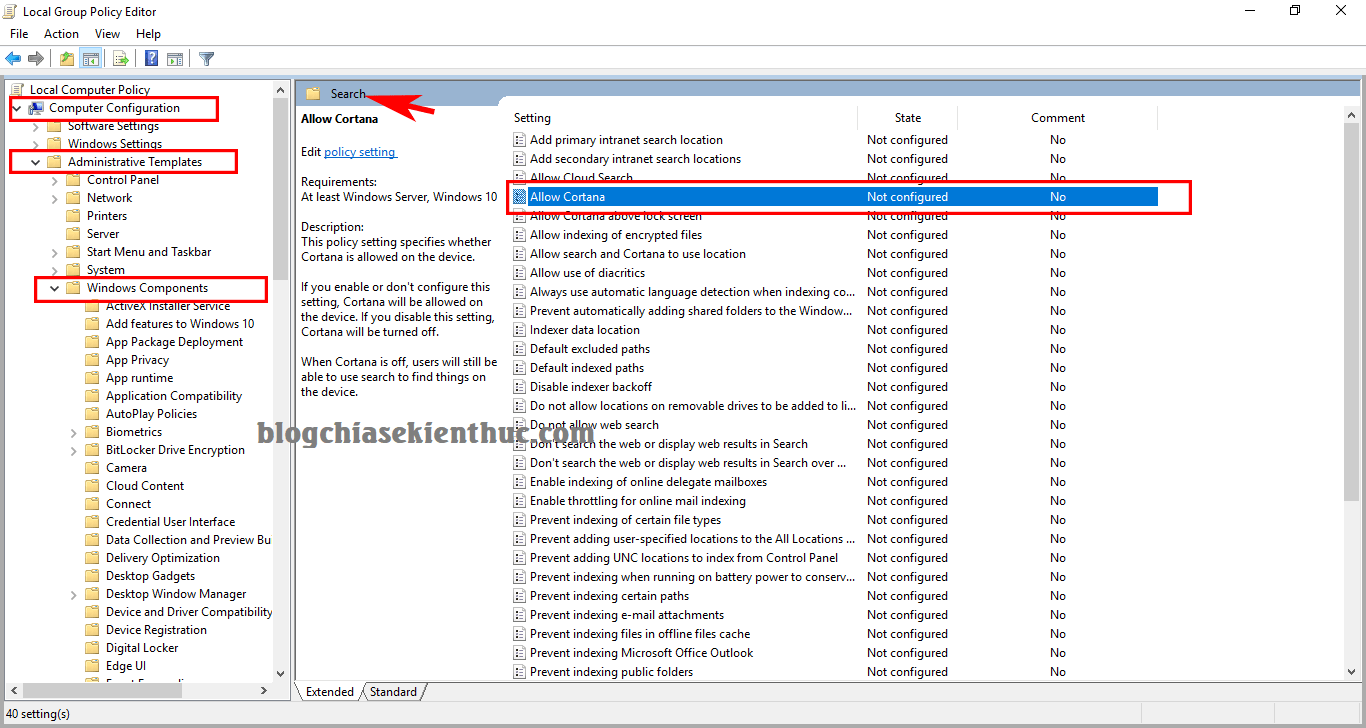The image size is (1366, 728).
Task: Click the Filter funnel toolbar icon
Action: point(206,59)
